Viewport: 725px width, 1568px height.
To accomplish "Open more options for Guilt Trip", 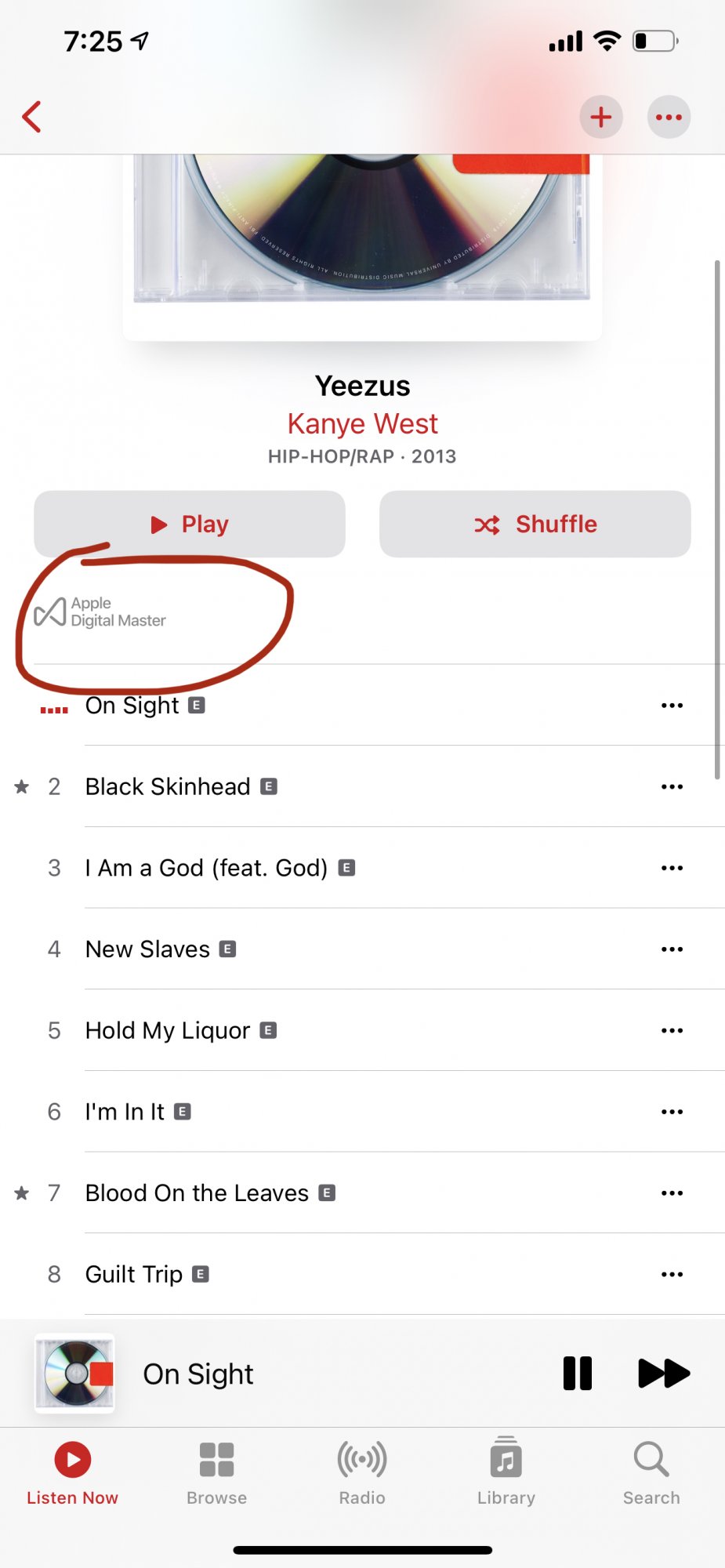I will pyautogui.click(x=672, y=1275).
